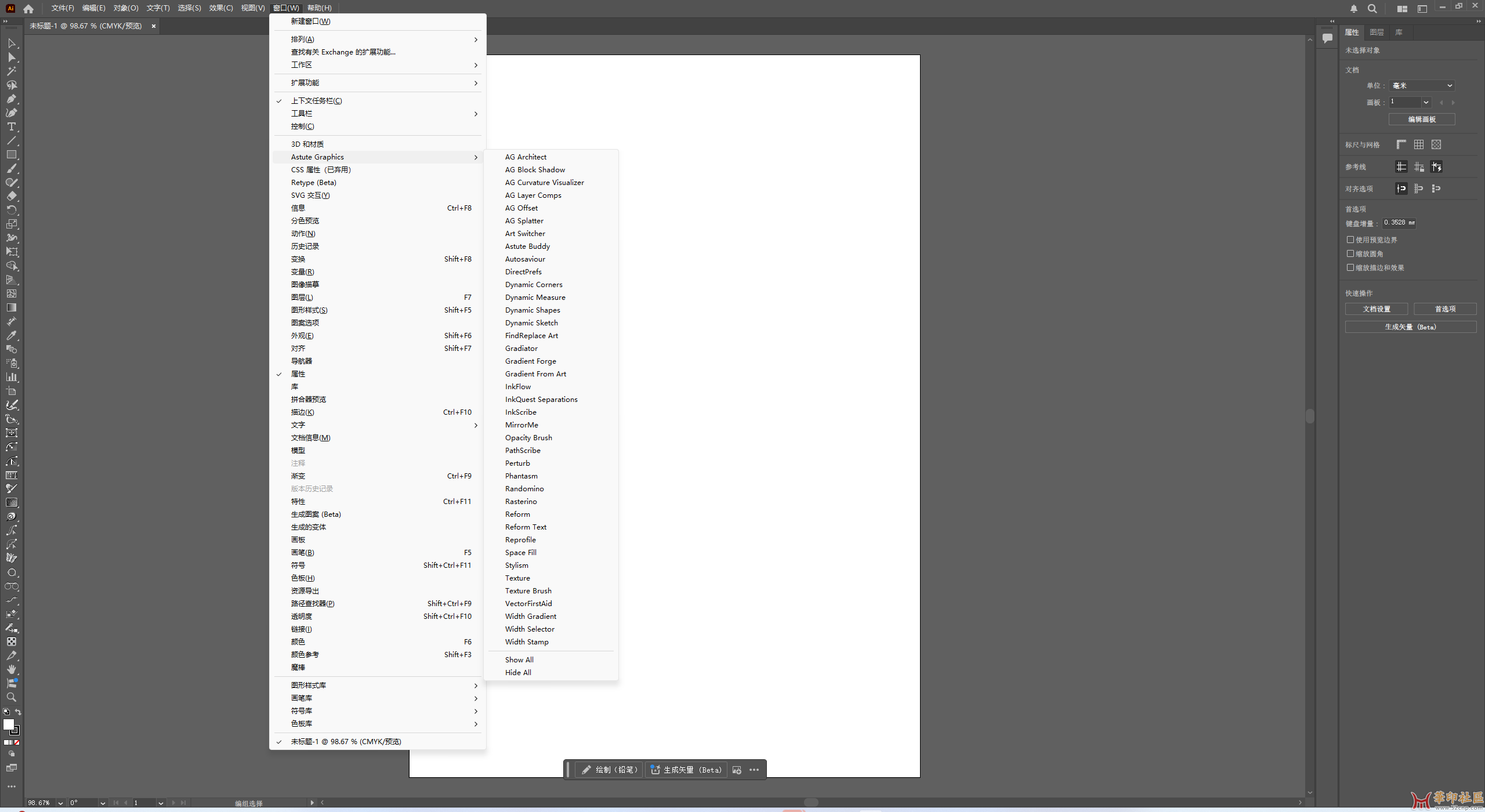Open more options in contextual task bar
The image size is (1485, 812).
754,770
